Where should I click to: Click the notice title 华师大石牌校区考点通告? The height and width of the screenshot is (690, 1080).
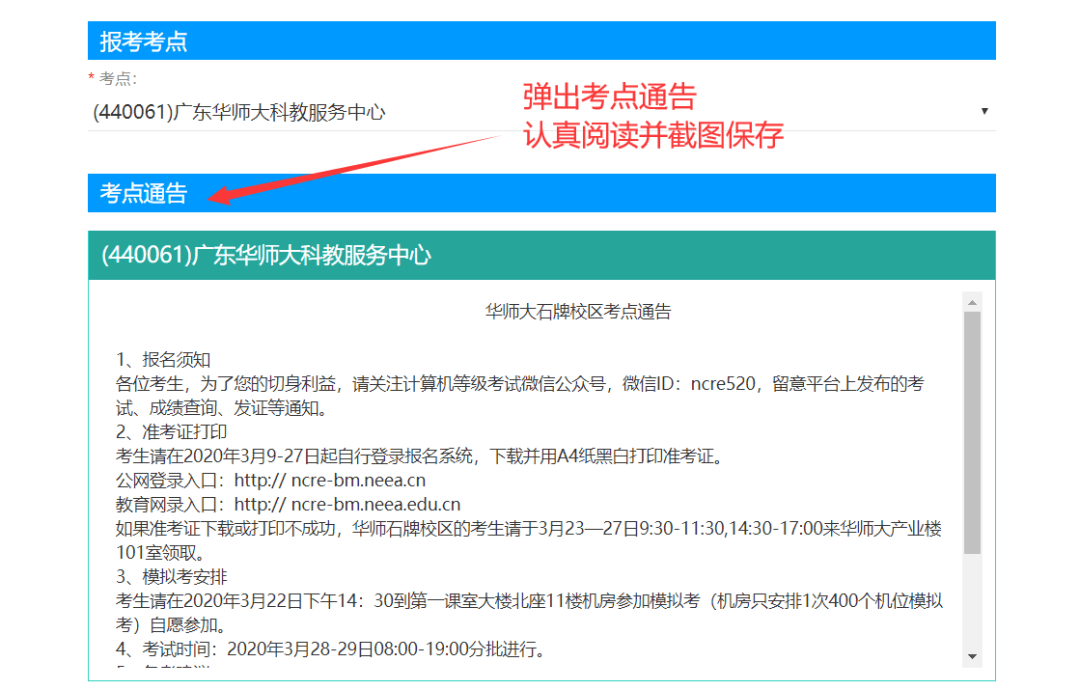tap(578, 312)
